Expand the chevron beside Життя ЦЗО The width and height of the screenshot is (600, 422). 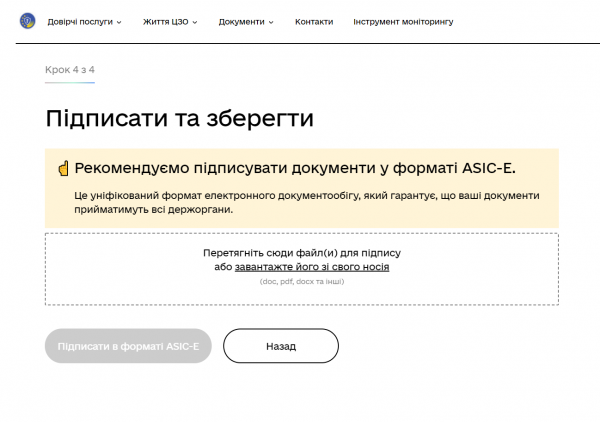pos(195,22)
